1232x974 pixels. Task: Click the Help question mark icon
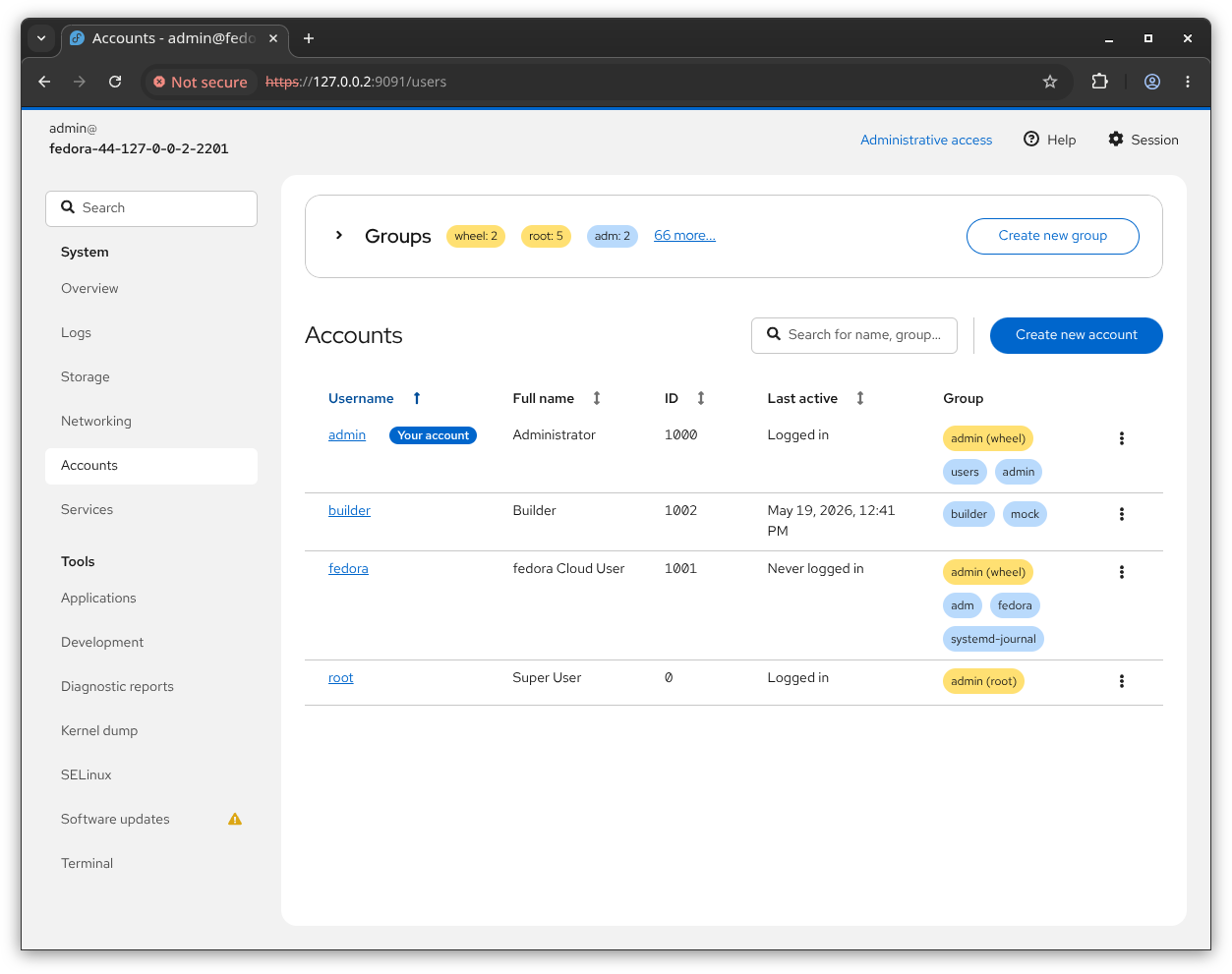pos(1031,139)
